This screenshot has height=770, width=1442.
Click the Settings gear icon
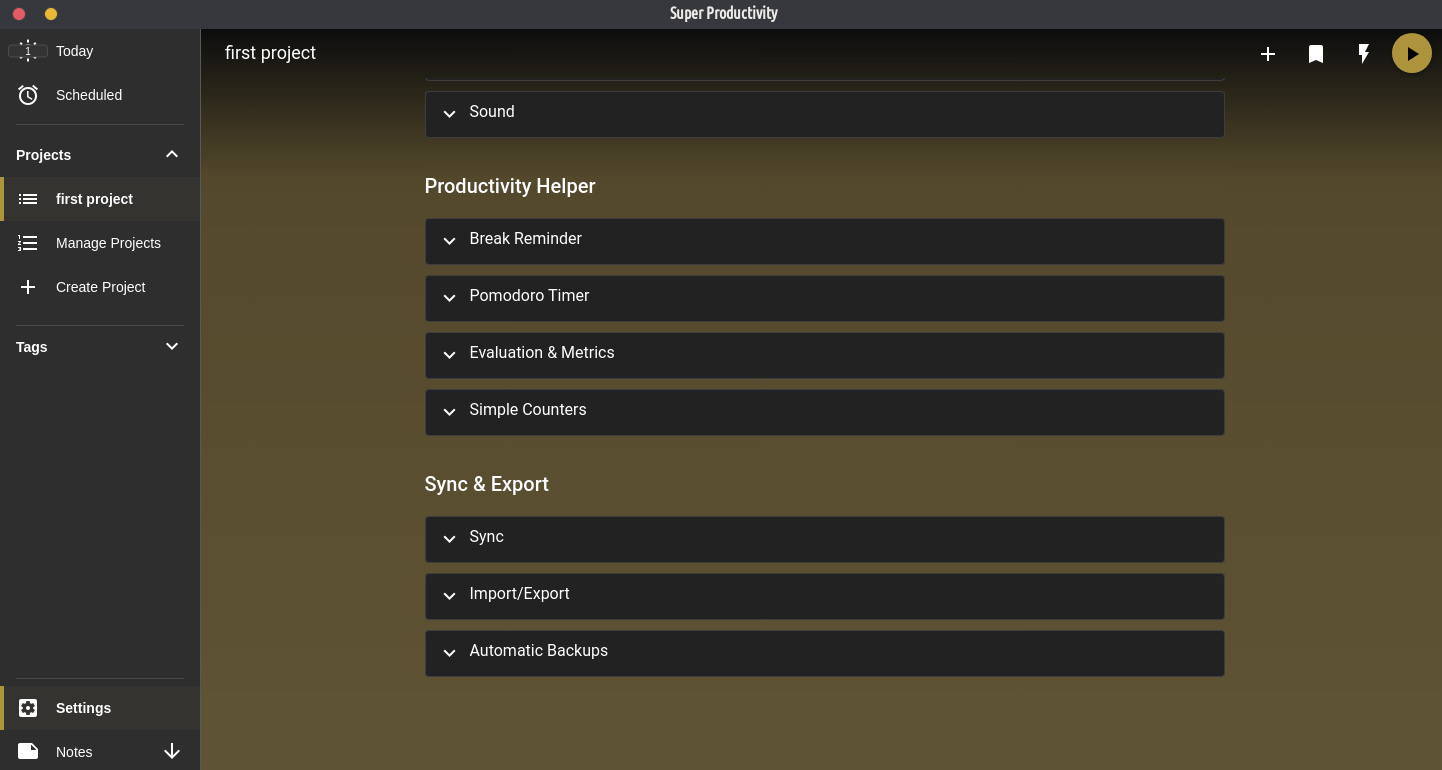pos(28,708)
